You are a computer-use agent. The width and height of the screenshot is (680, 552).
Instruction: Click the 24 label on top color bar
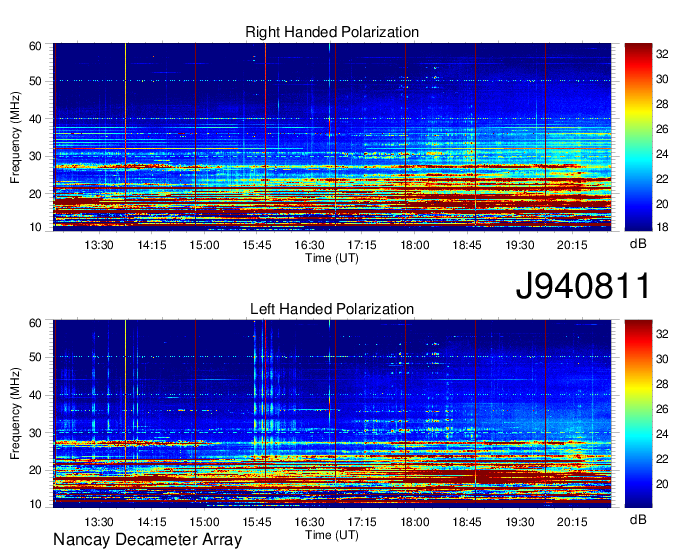(662, 154)
